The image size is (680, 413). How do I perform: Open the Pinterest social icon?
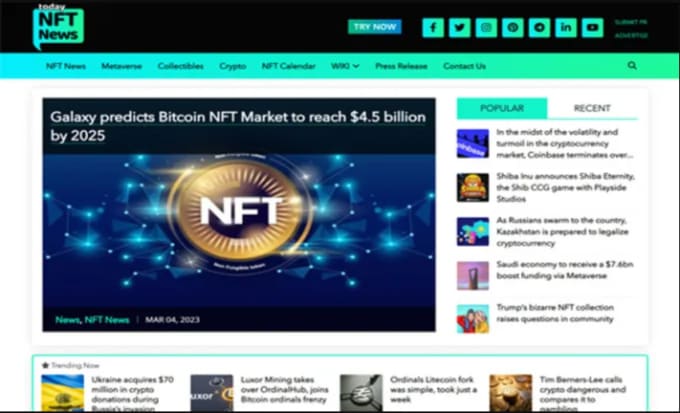513,28
